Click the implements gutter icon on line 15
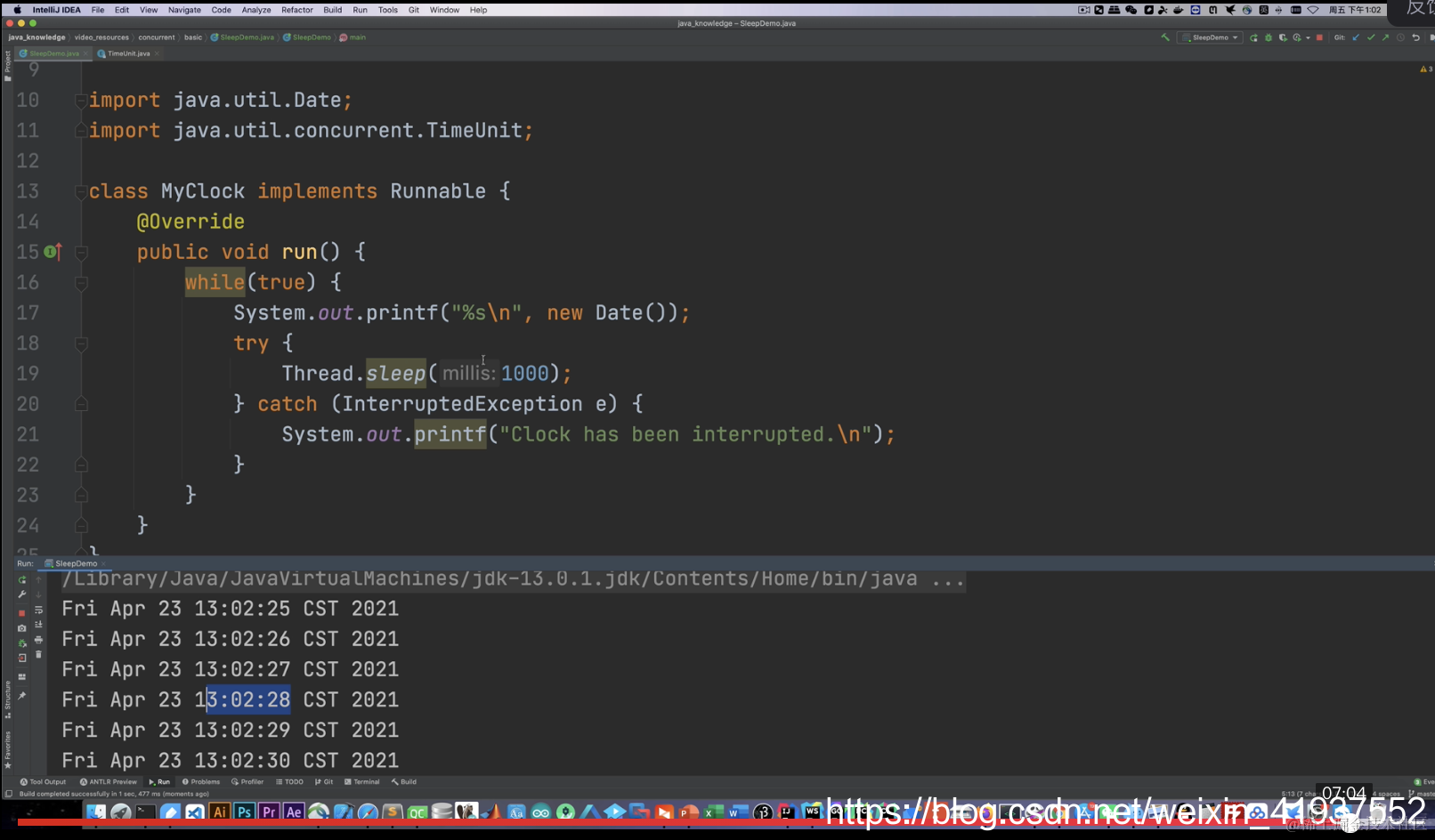Viewport: 1435px width, 840px height. tap(53, 252)
